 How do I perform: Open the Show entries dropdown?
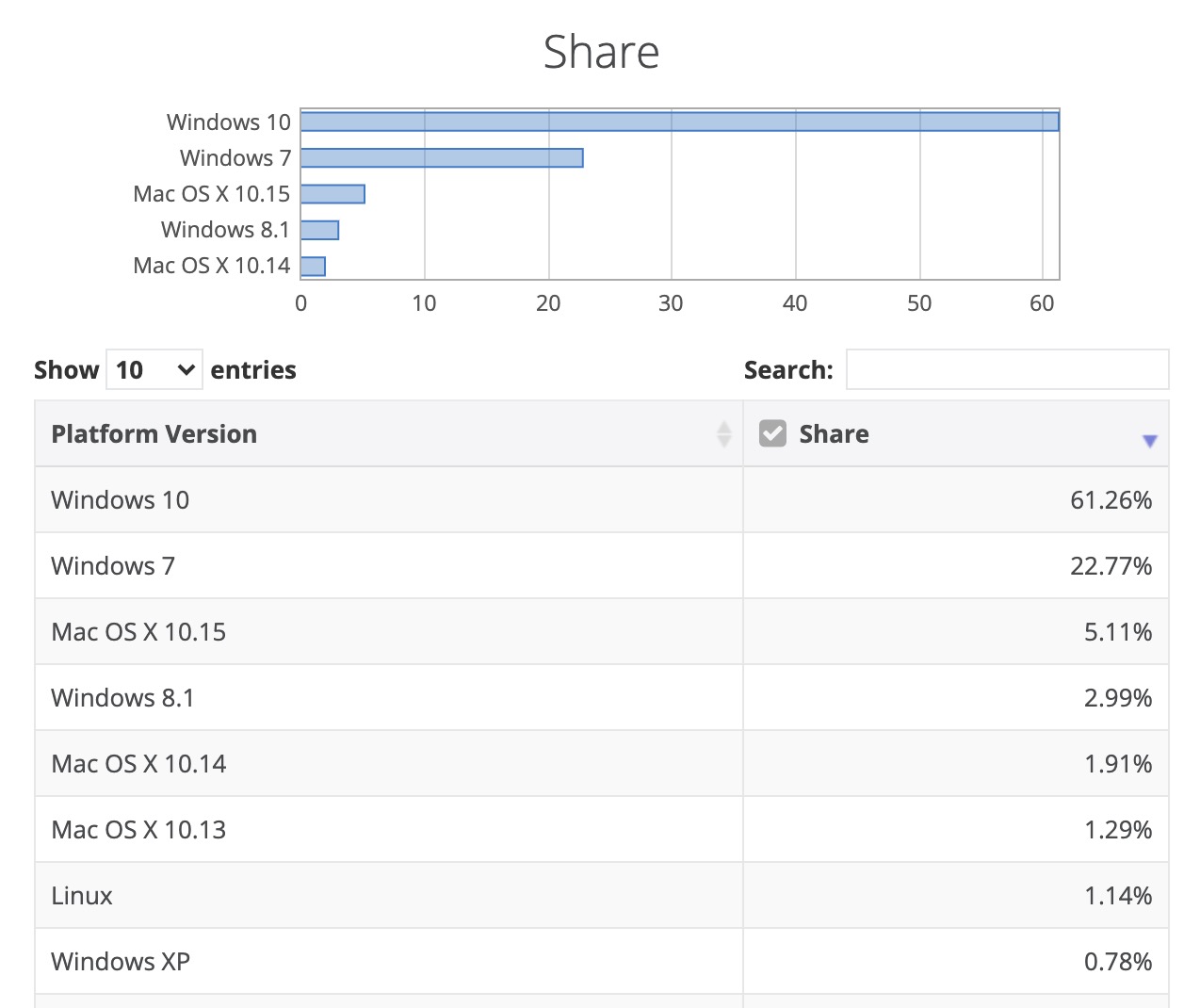pyautogui.click(x=154, y=370)
